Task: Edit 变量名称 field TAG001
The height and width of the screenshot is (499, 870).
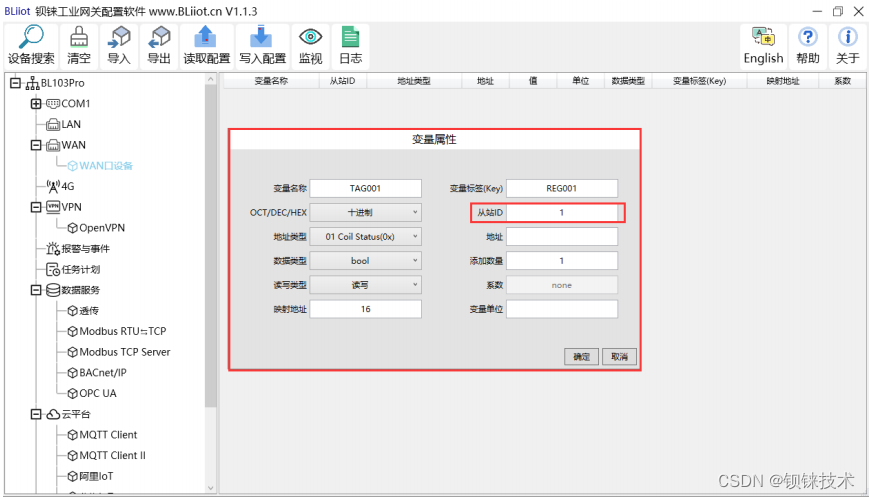Action: pyautogui.click(x=365, y=188)
